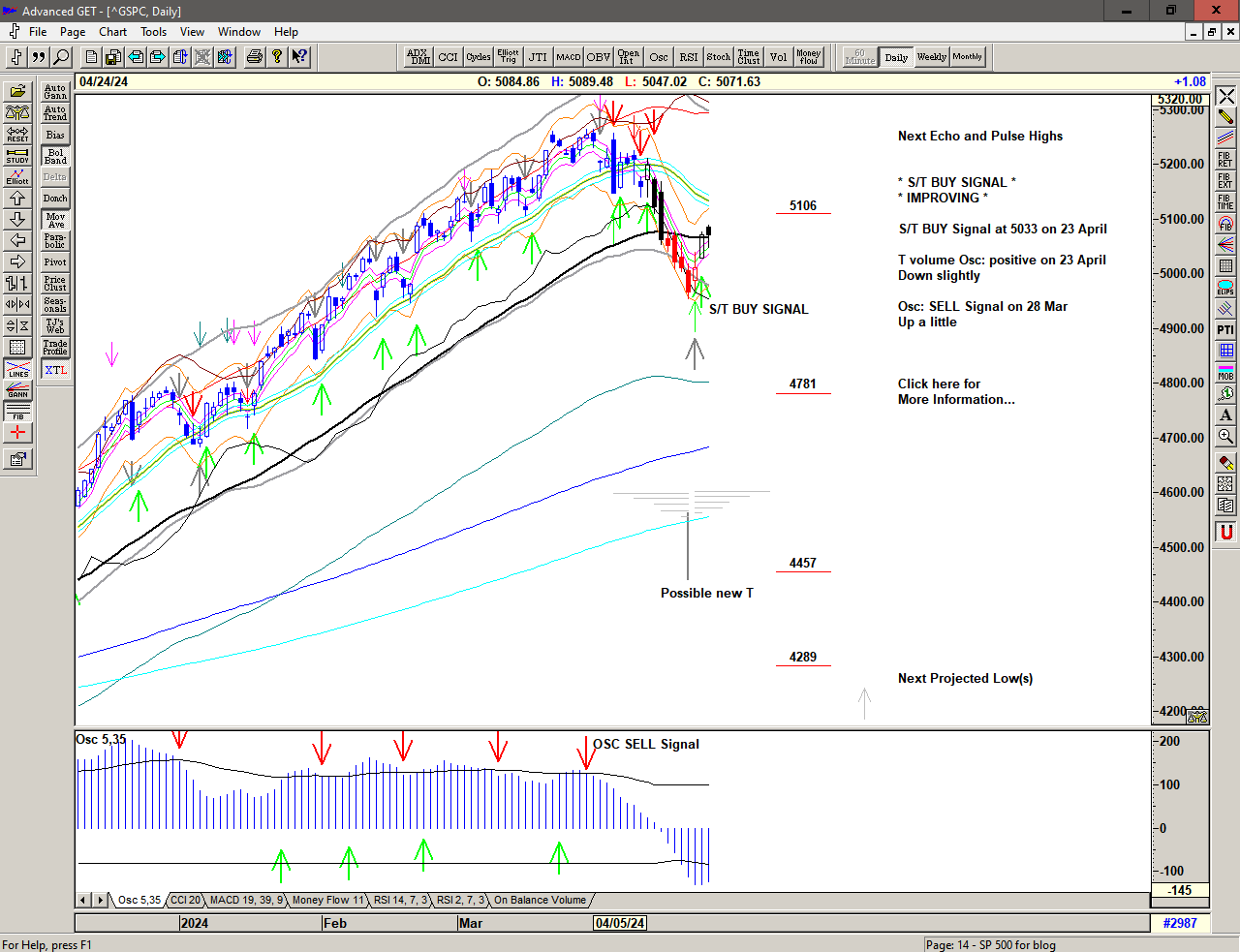
Task: Click the MOB make-or-break tool
Action: click(x=1225, y=373)
